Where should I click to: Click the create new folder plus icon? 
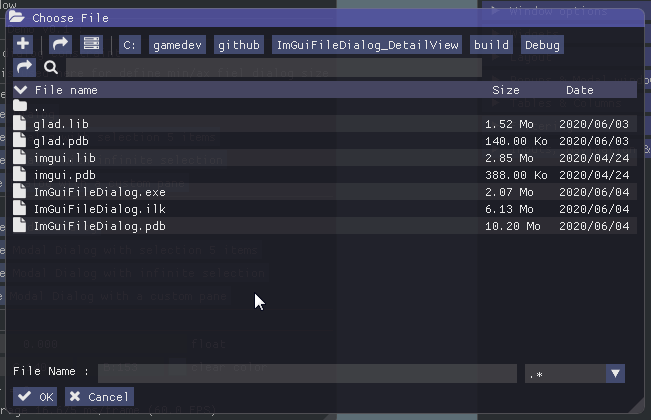click(23, 44)
